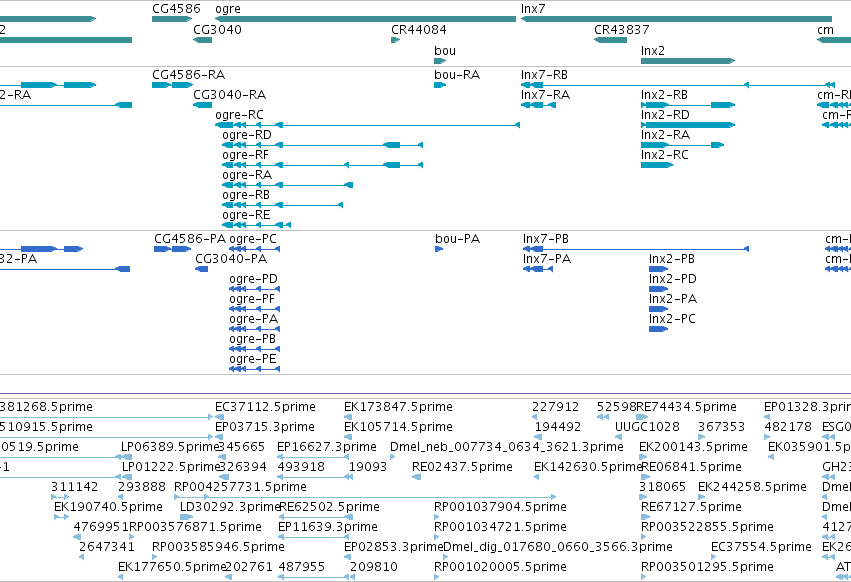Screen dimensions: 851x582
Task: Click the ogre-RB transcript label
Action: coord(246,195)
